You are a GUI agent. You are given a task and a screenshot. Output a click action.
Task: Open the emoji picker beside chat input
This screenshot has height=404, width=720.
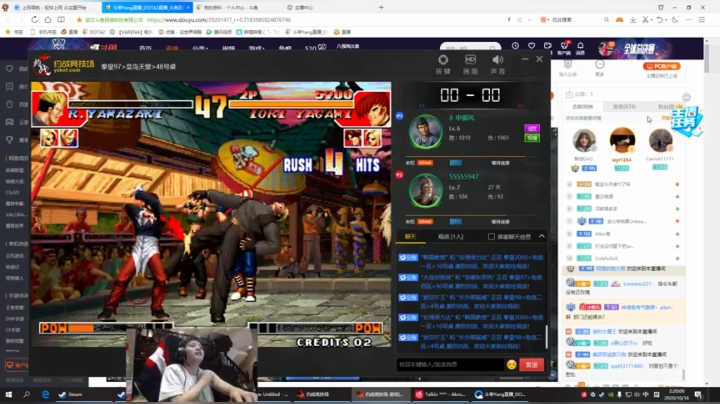click(x=512, y=365)
